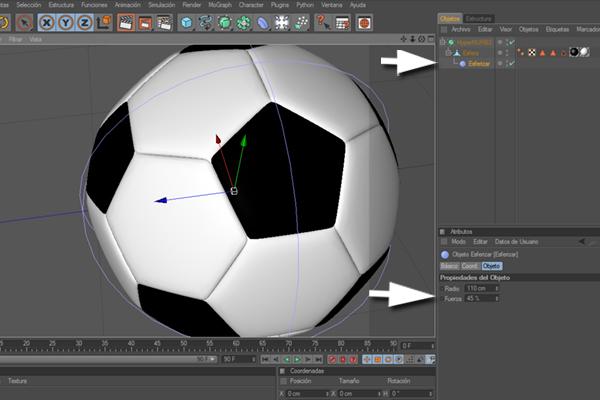The height and width of the screenshot is (400, 600).
Task: Open Modo menu in Atributos panel
Action: click(458, 242)
